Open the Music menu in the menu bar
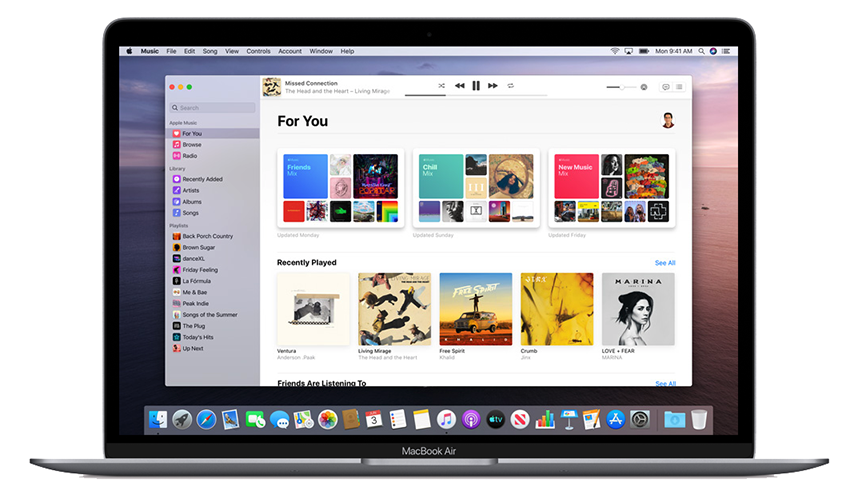This screenshot has width=850, height=503. pos(150,51)
